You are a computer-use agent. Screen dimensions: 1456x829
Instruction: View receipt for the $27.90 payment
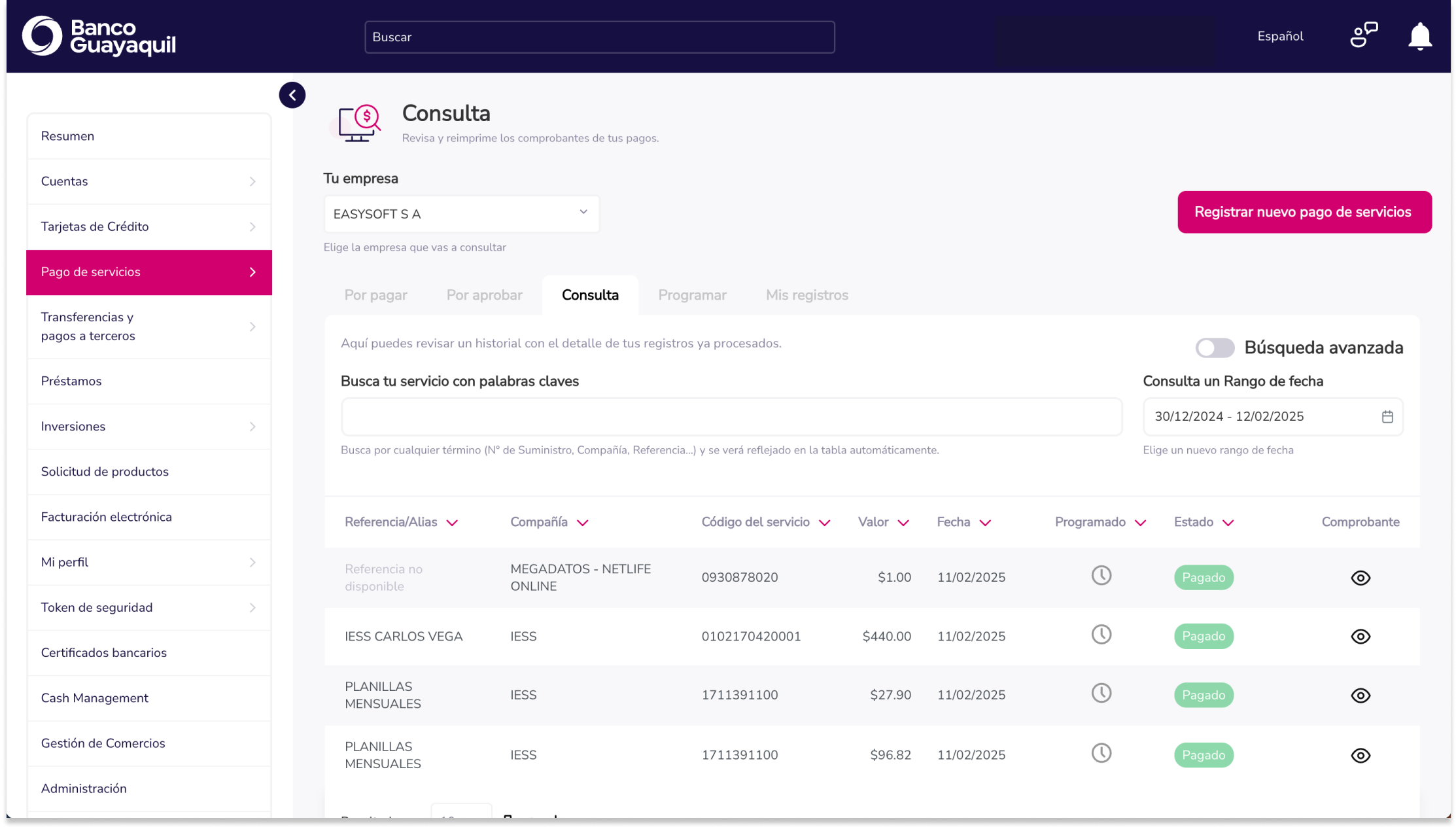click(1361, 696)
